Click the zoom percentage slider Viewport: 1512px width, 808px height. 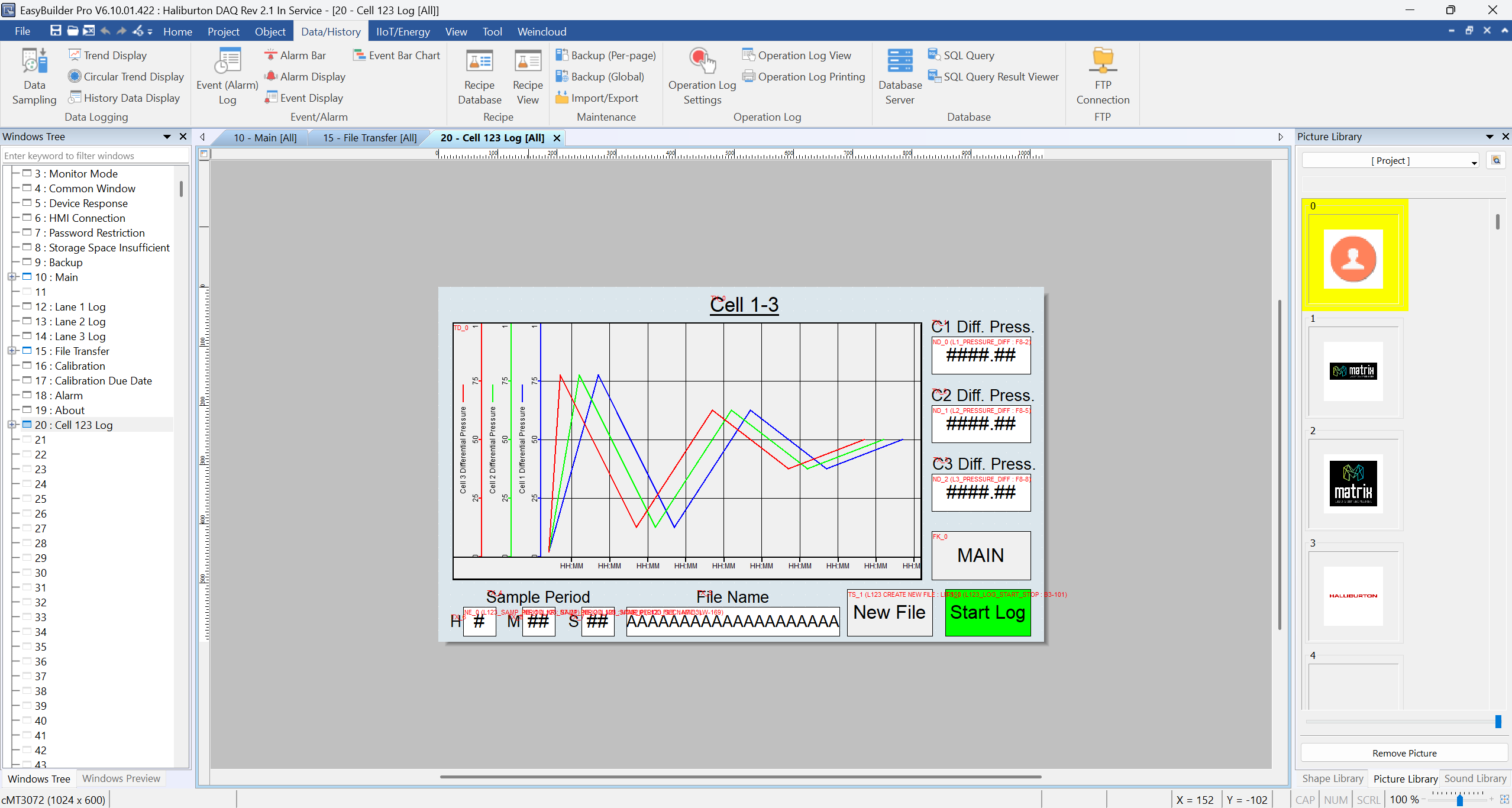(x=1459, y=800)
